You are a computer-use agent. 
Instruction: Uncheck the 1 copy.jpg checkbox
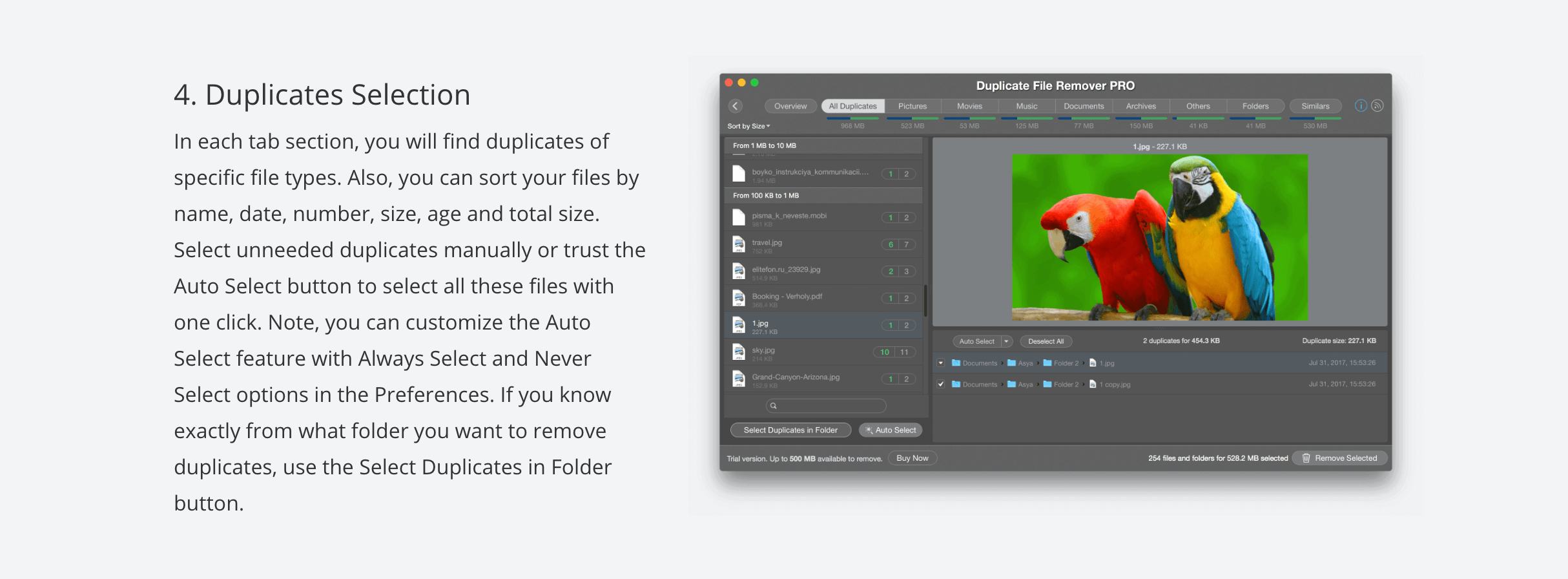(x=941, y=384)
